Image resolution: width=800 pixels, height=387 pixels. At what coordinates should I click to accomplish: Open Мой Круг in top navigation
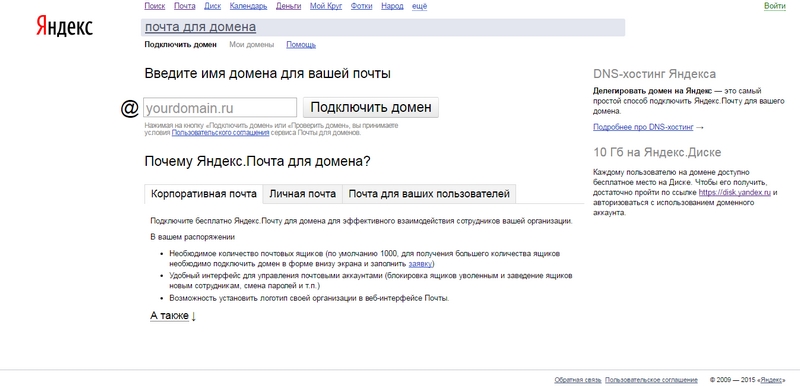[x=326, y=6]
